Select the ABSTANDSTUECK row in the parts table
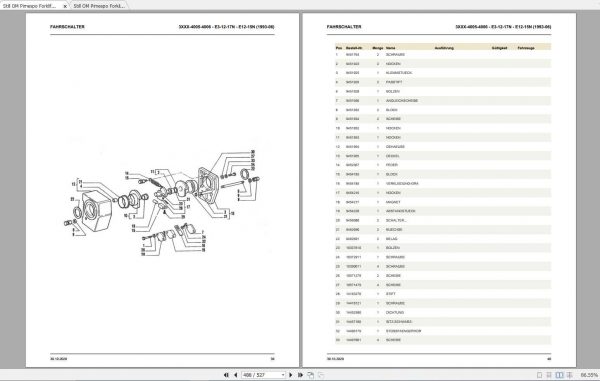Image resolution: width=600 pixels, height=381 pixels. [443, 211]
